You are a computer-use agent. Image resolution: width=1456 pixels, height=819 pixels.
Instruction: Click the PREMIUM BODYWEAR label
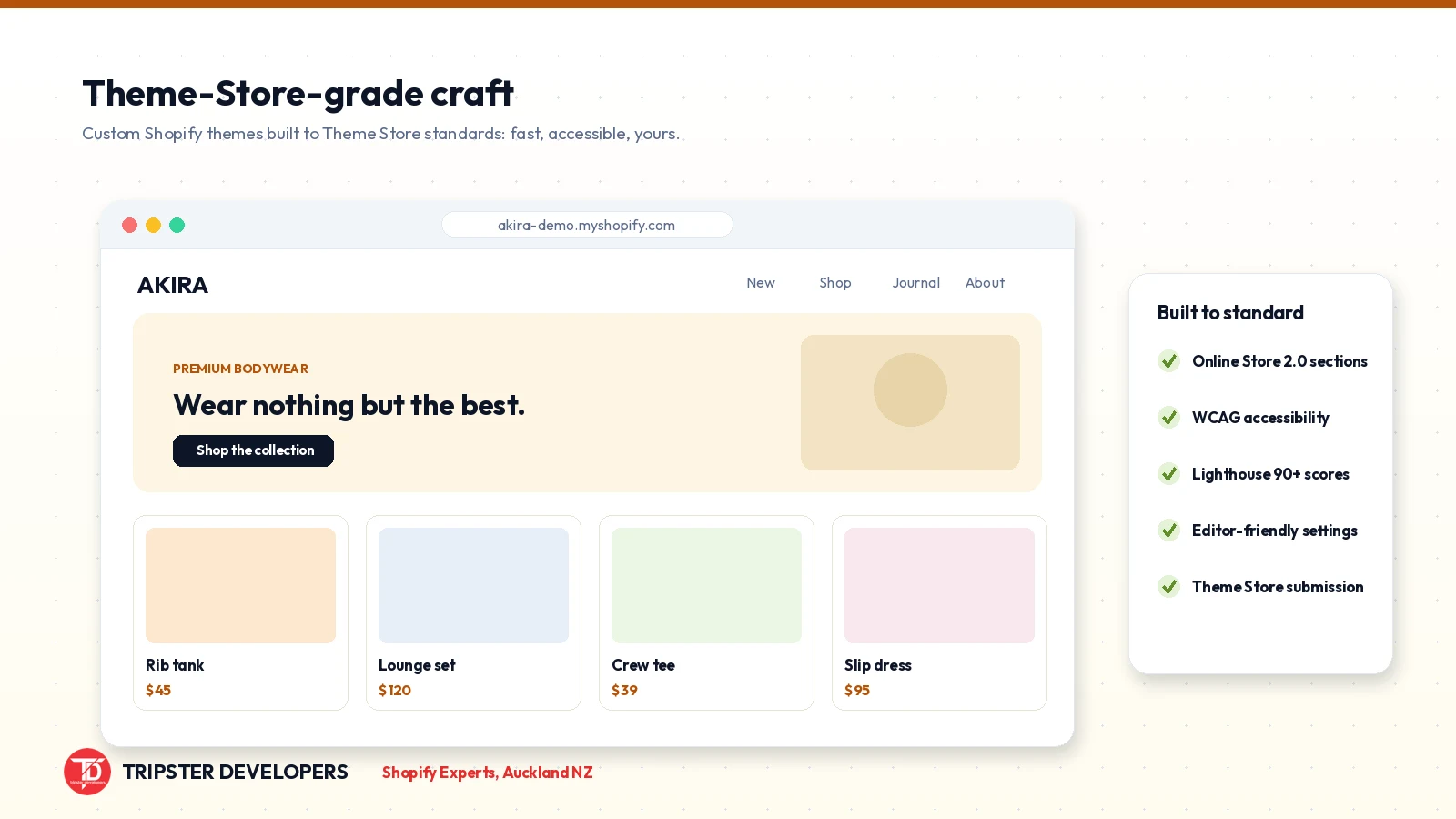coord(240,369)
